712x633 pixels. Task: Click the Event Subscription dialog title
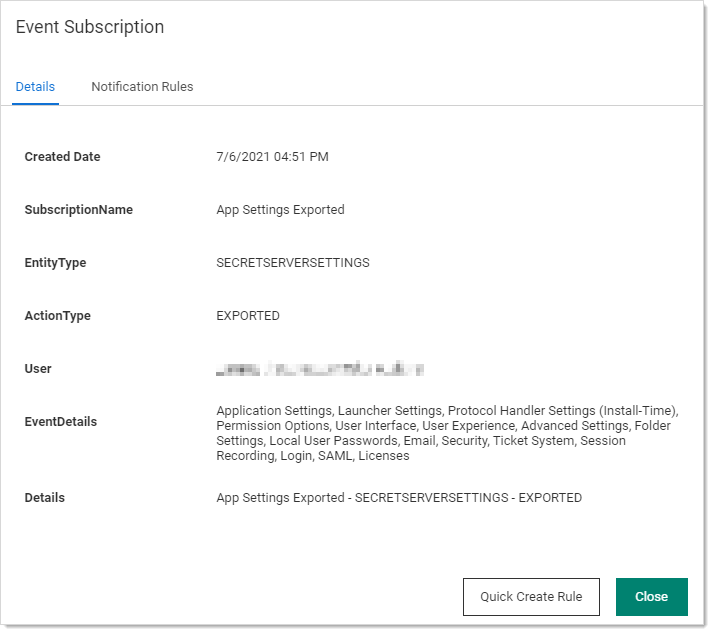pyautogui.click(x=90, y=27)
